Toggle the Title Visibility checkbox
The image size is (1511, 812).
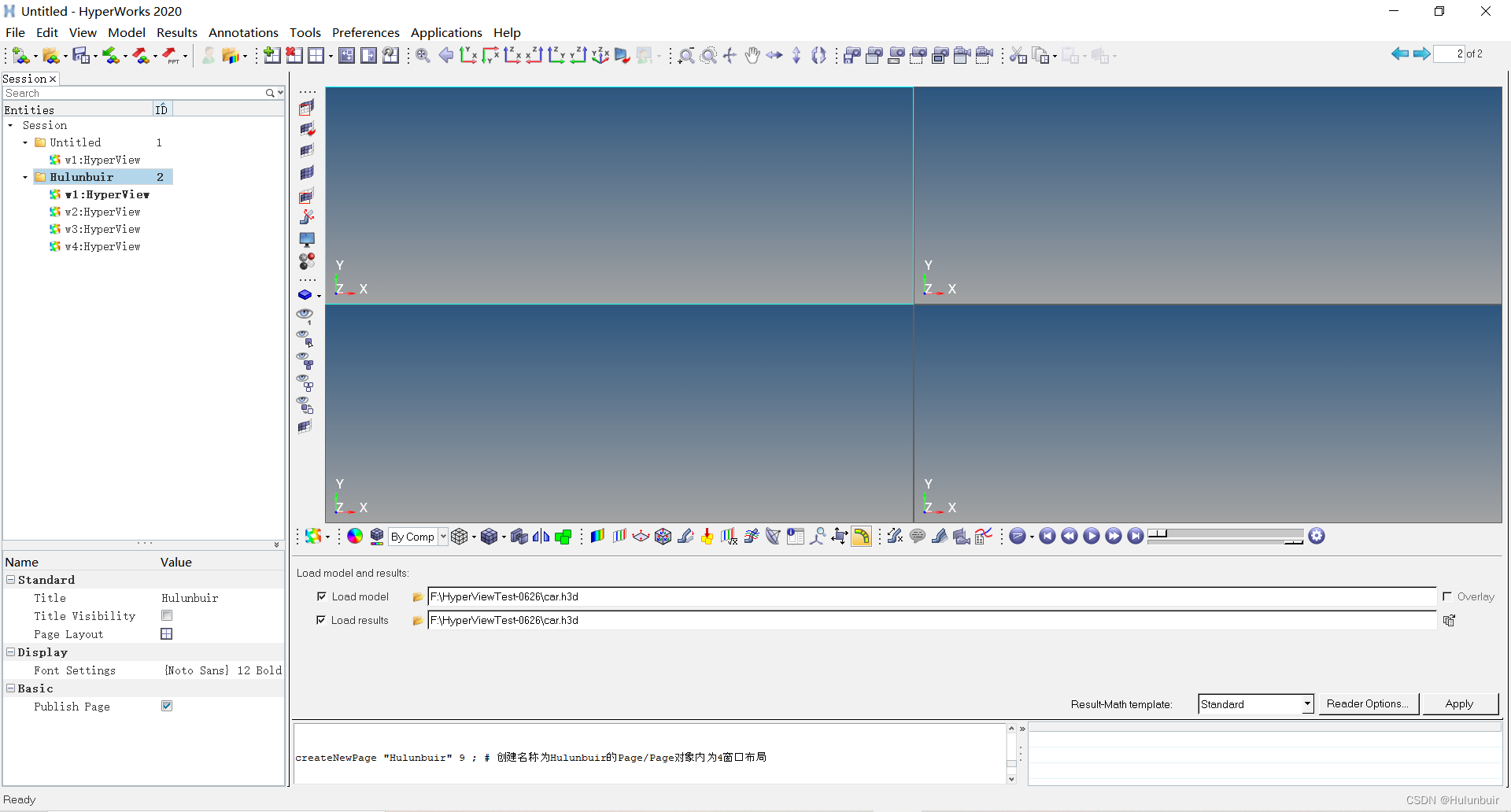(167, 615)
